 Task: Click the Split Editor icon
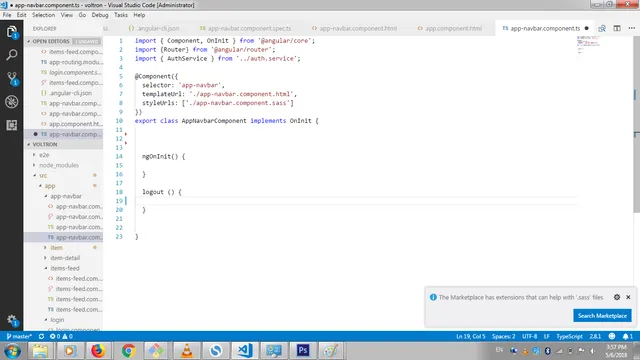pos(617,28)
